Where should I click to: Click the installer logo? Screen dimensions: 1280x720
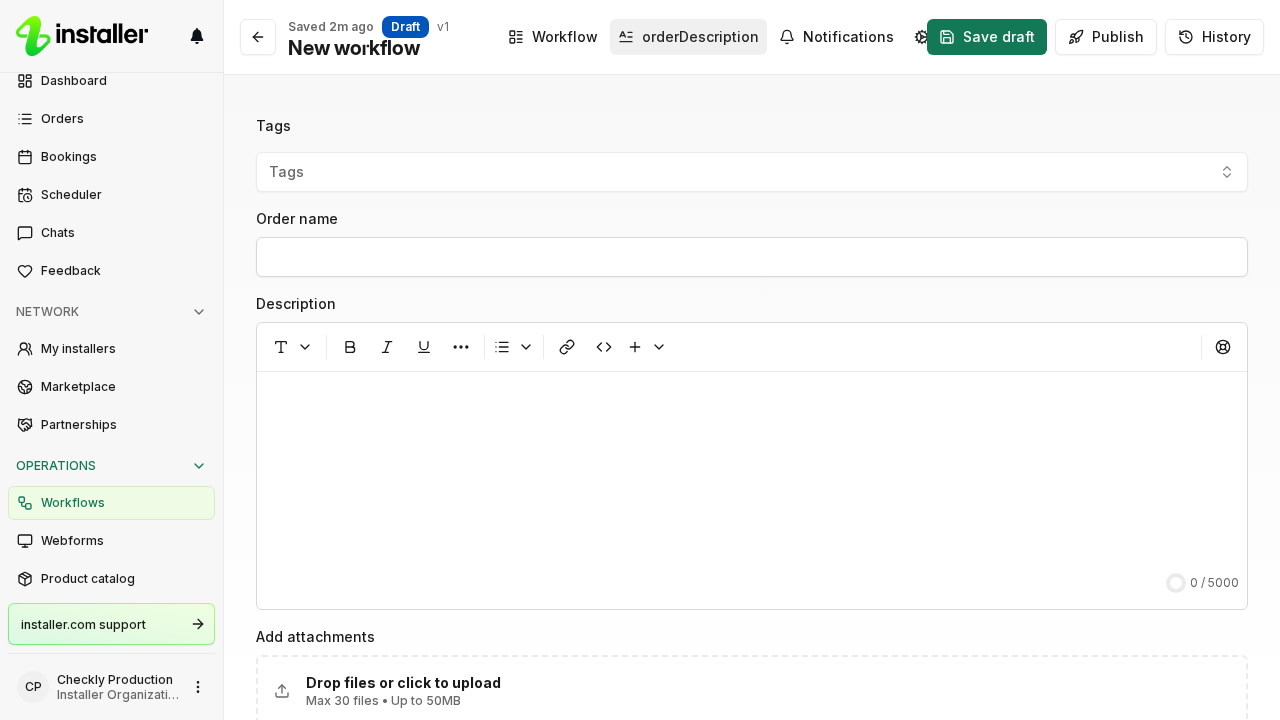82,36
